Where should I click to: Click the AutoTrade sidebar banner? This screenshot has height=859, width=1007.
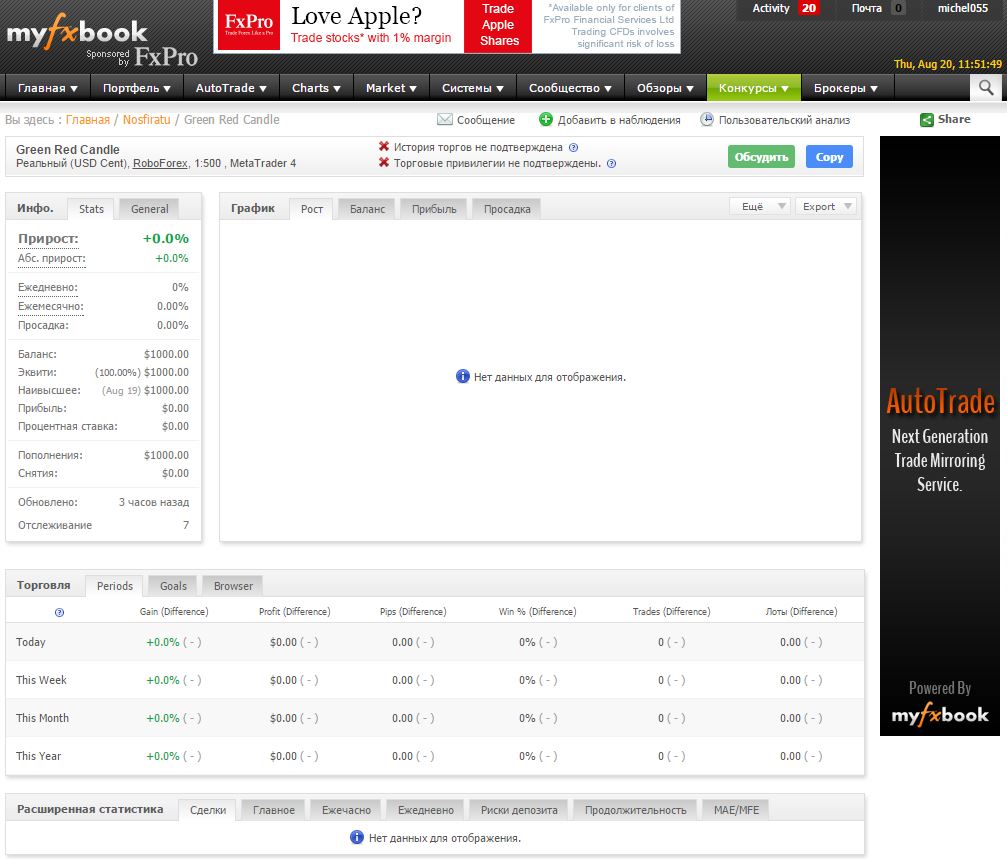point(940,436)
